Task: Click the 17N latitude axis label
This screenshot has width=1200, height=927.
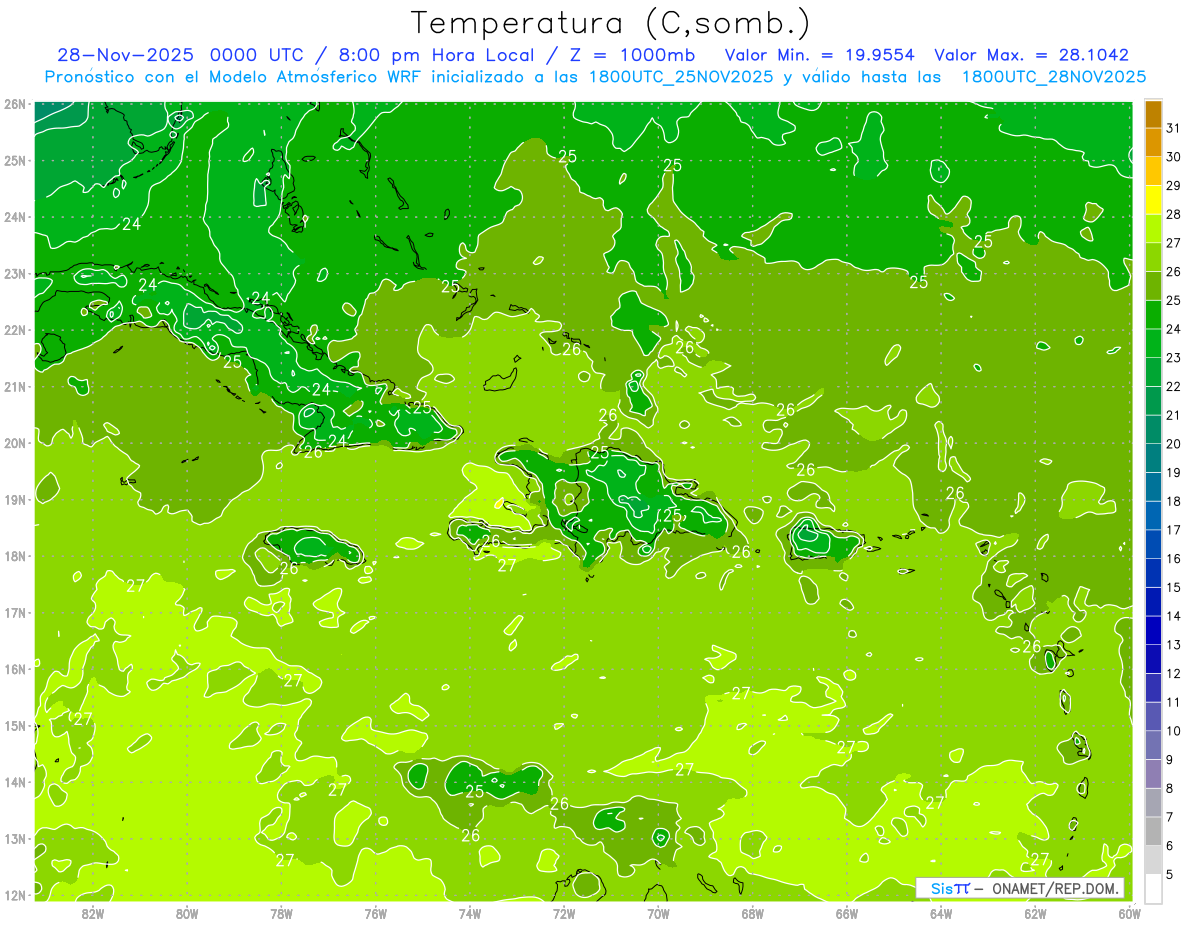Action: tap(14, 613)
